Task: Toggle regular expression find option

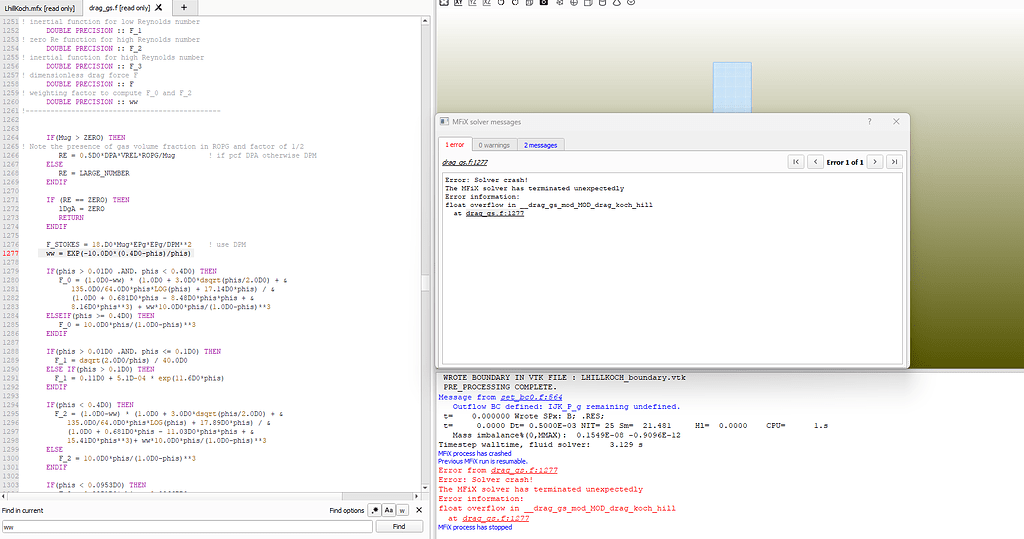Action: coord(374,510)
